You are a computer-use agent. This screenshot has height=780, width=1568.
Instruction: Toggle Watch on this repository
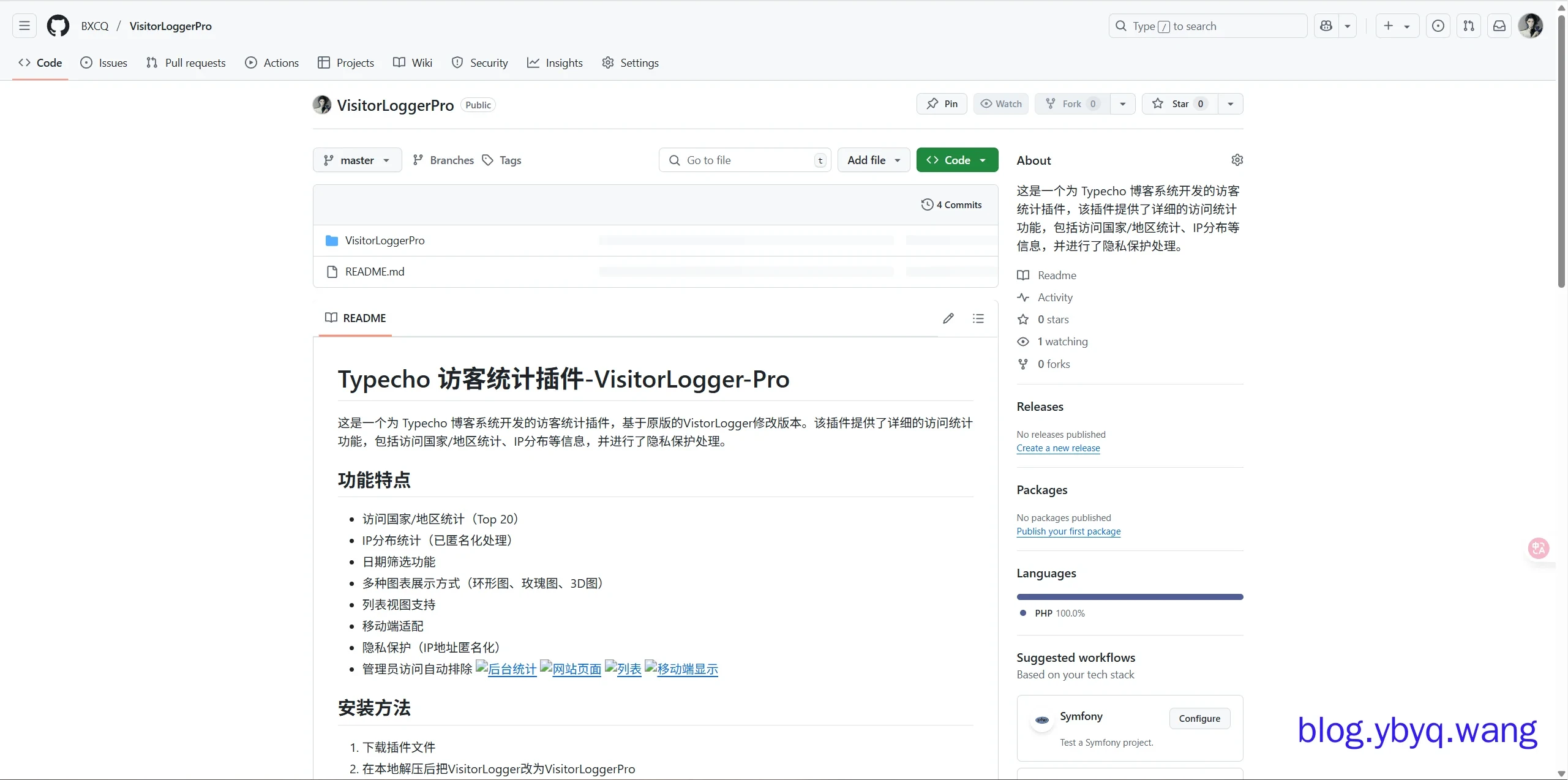pyautogui.click(x=1001, y=103)
